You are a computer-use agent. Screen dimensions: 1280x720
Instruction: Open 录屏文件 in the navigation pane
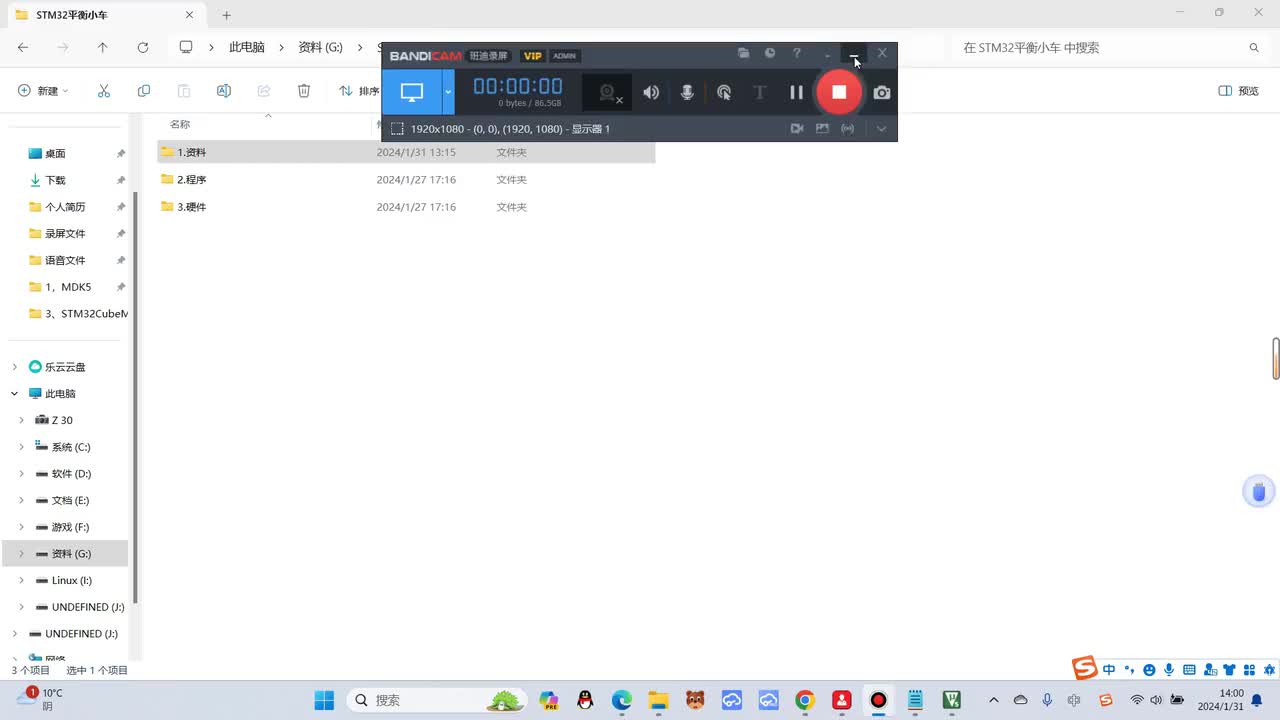point(65,233)
